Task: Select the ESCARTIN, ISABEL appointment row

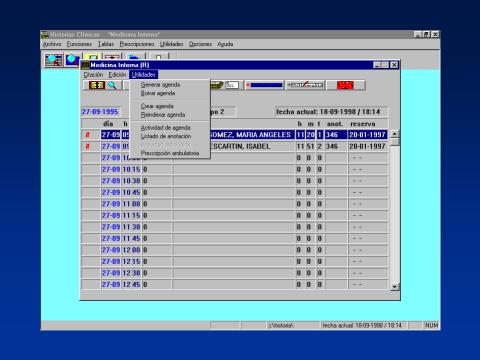Action: pyautogui.click(x=235, y=146)
